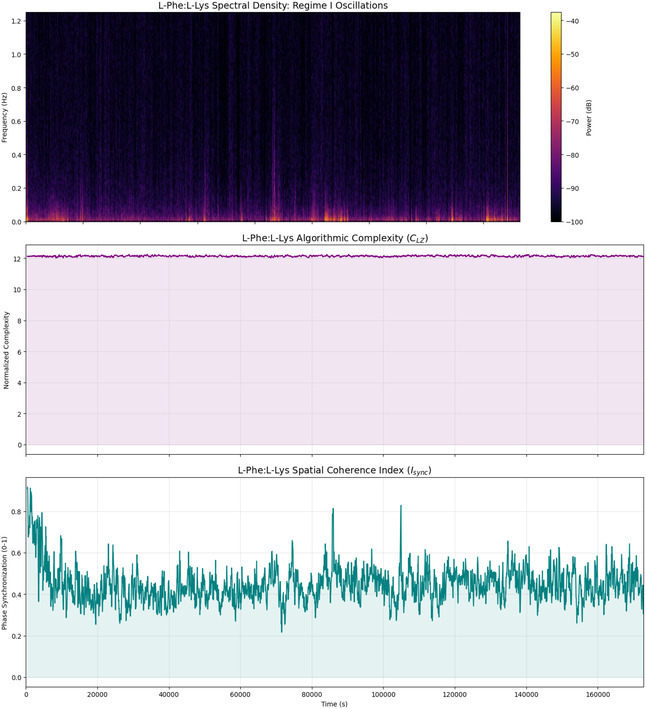Click the -40 colorbar tick label

coord(571,21)
